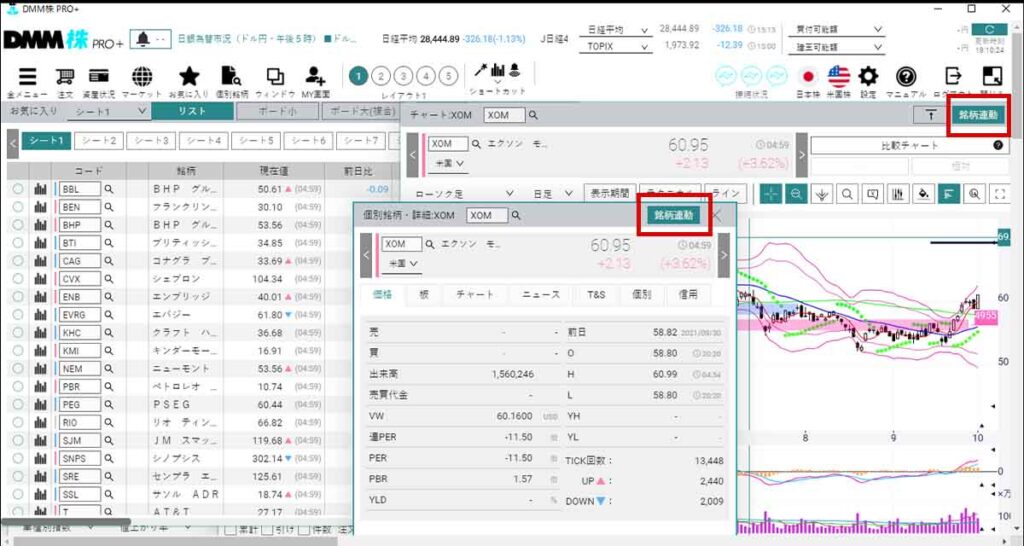Toggle 銘柄連動 in 個別銘柄・詳細 window
The width and height of the screenshot is (1024, 546).
[674, 215]
